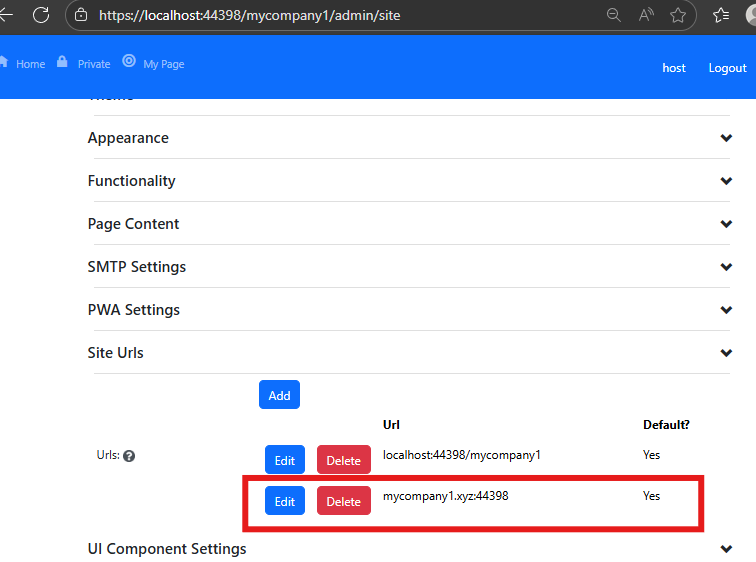The image size is (756, 562).
Task: Click the Add url button
Action: coord(279,395)
